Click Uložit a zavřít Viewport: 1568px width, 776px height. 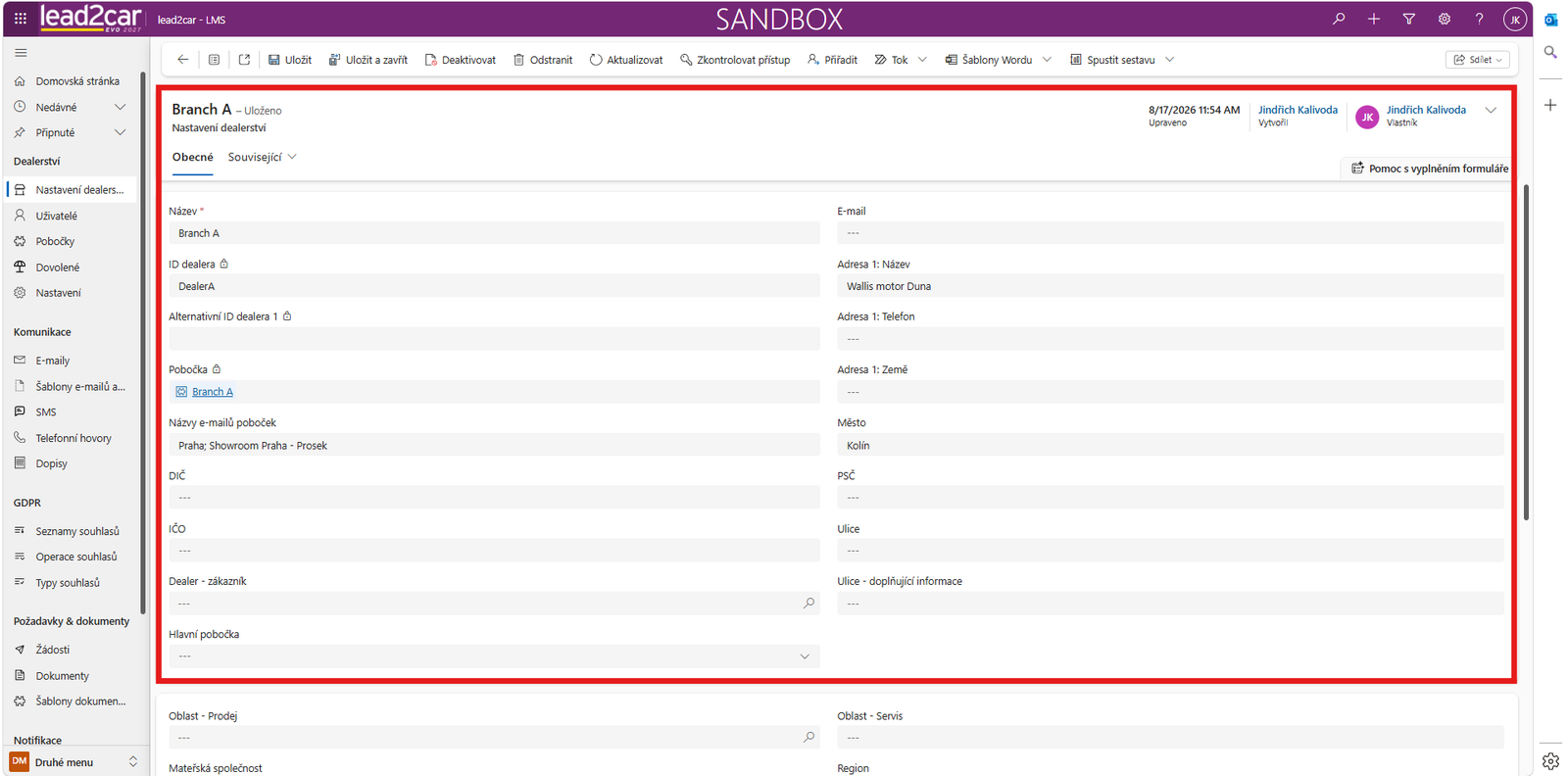[368, 60]
